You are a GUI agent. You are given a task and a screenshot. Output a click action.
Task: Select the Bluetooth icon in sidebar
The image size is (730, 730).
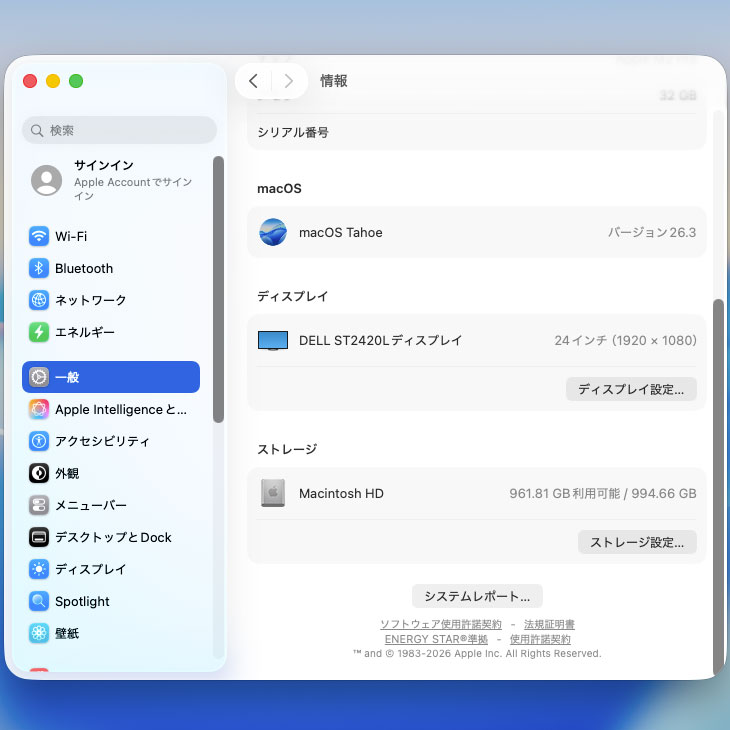[39, 269]
